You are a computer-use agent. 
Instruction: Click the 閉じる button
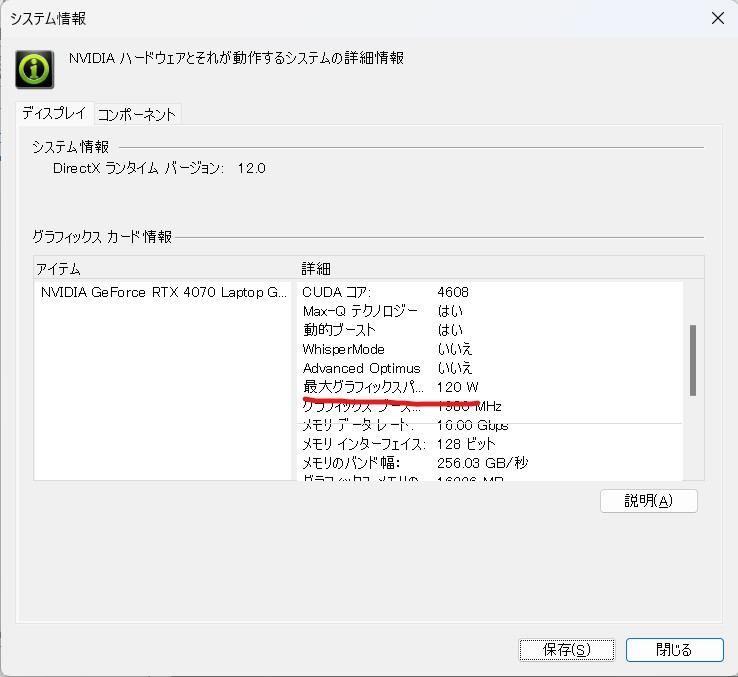pyautogui.click(x=674, y=650)
